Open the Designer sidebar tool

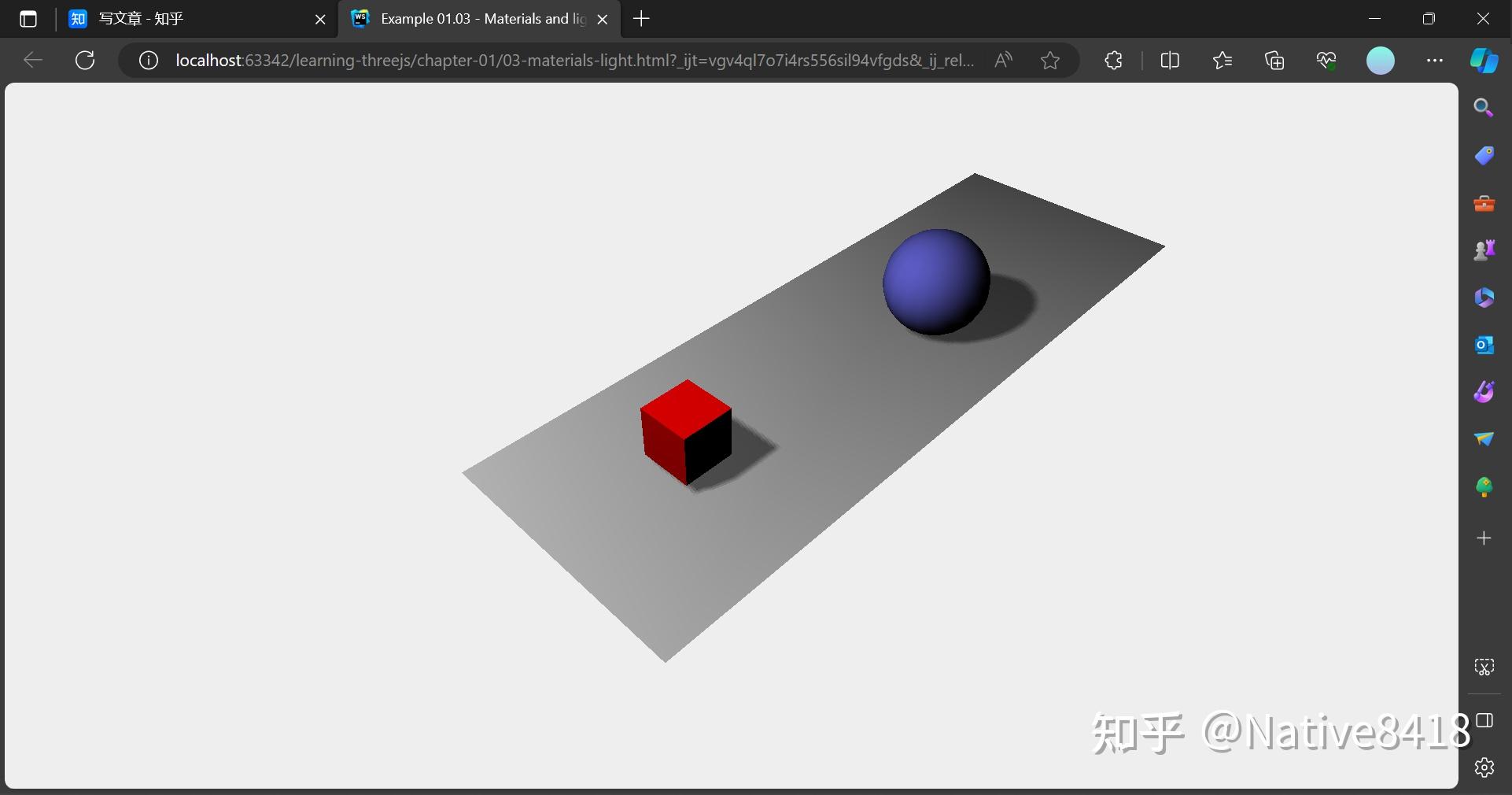click(1484, 391)
